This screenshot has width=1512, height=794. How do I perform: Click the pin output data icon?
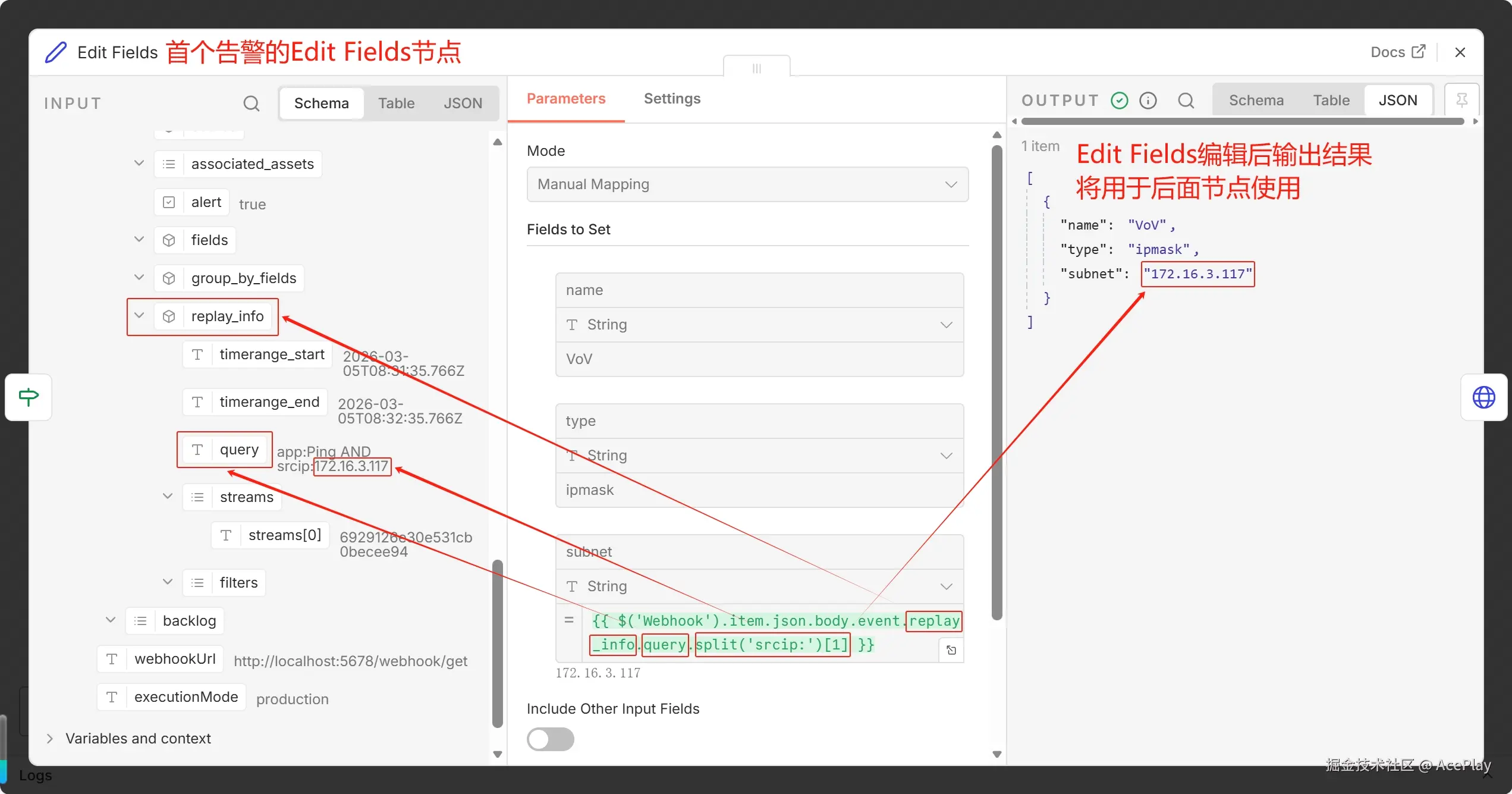[1461, 100]
